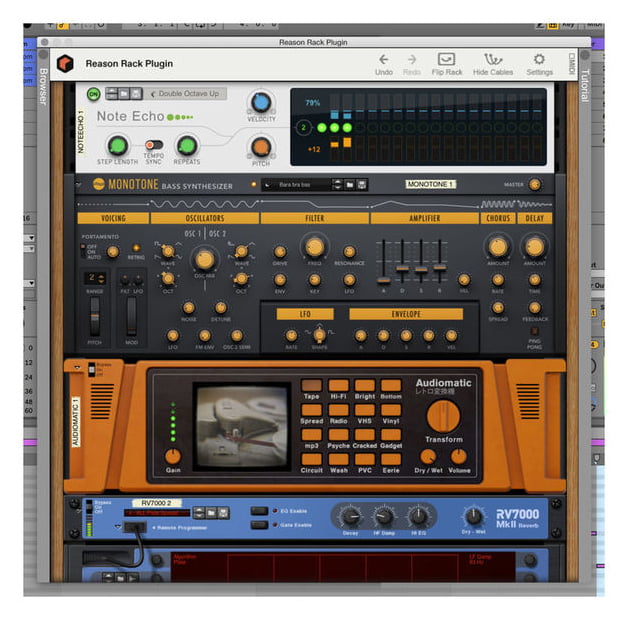
Task: Click the Note Echo patch up/down selector
Action: (111, 94)
